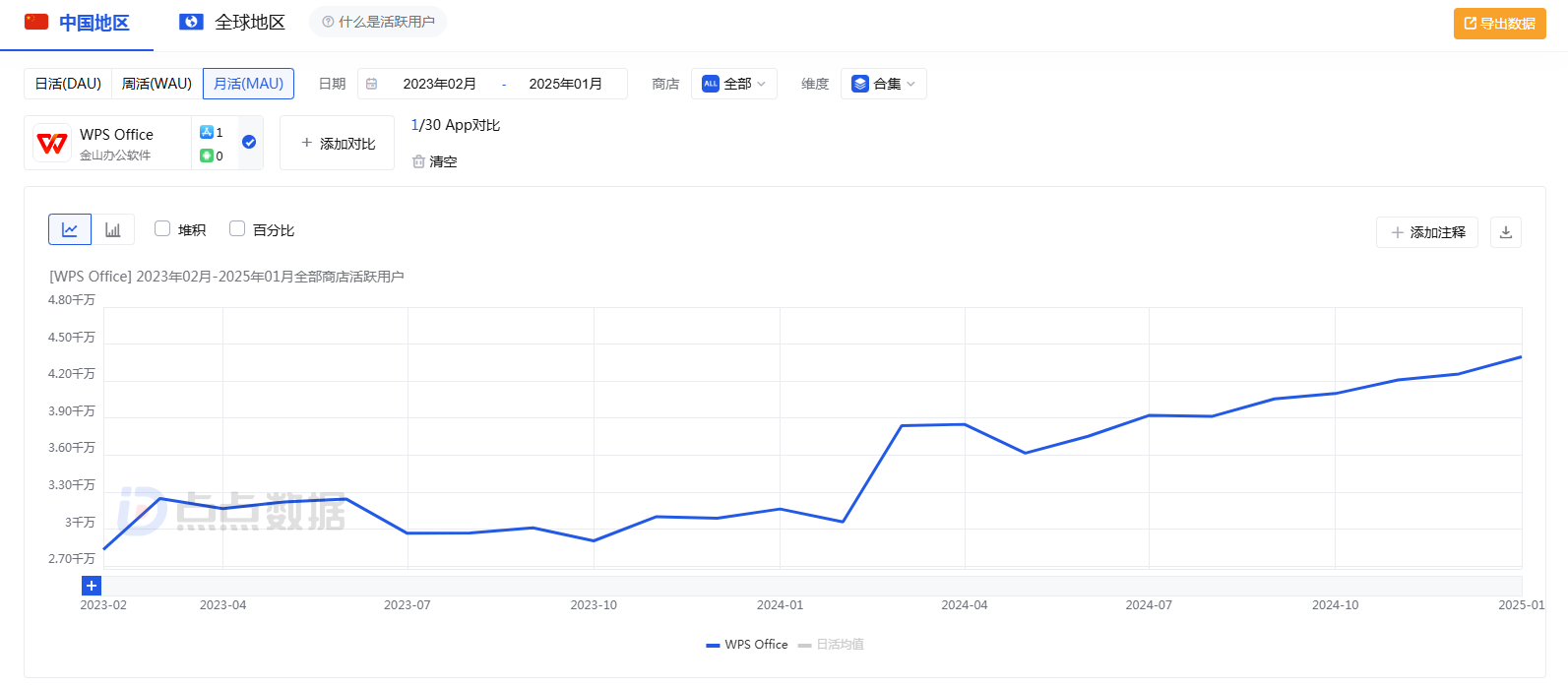Select the 日活(DAU) tab
This screenshot has height=688, width=1568.
pyautogui.click(x=68, y=84)
